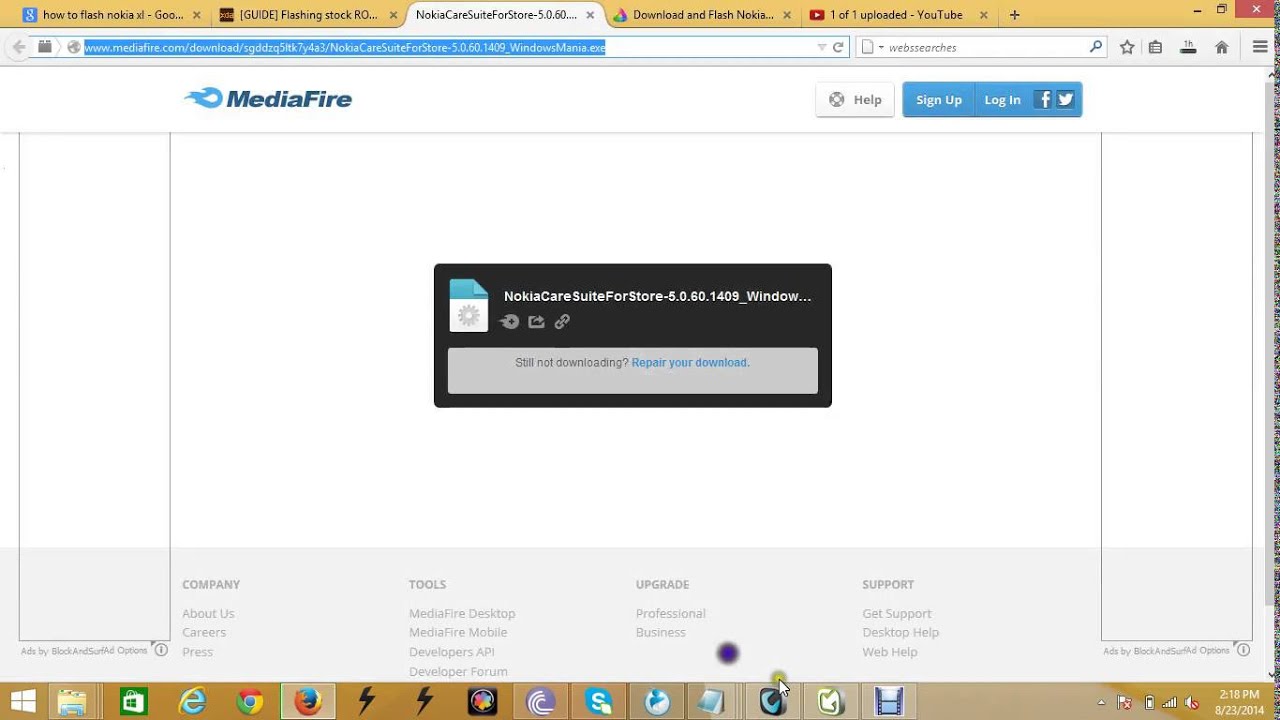The image size is (1280, 720).
Task: Click the left ad options info icon
Action: point(161,650)
